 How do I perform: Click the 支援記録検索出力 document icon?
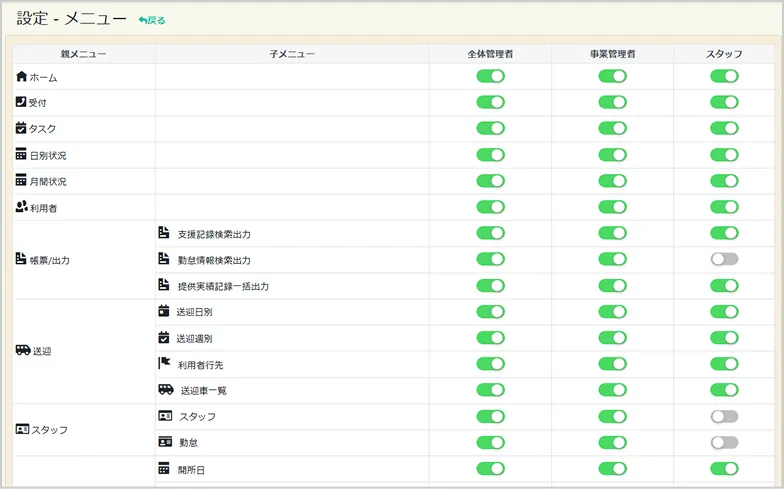164,232
